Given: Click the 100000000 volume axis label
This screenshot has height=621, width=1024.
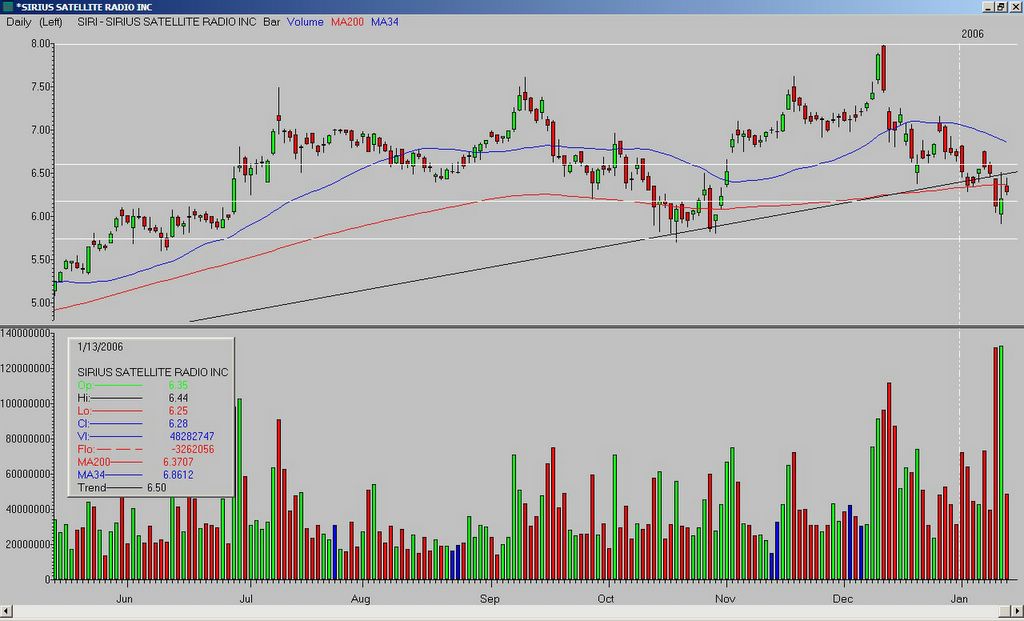Looking at the screenshot, I should click(26, 404).
